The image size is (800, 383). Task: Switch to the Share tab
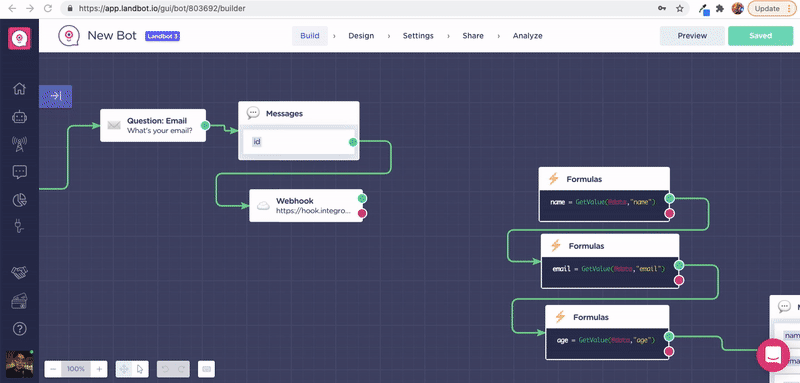(473, 36)
